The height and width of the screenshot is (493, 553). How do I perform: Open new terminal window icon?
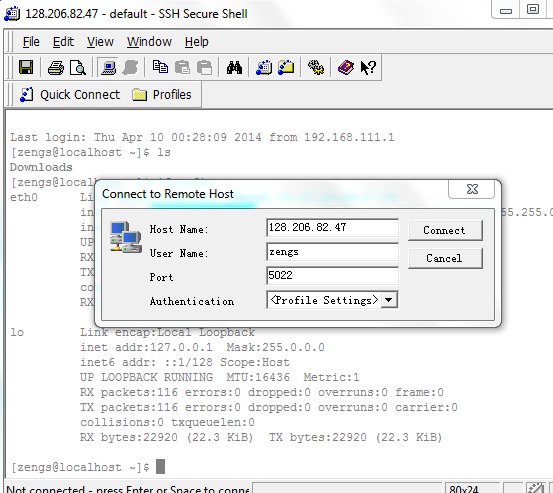pos(264,67)
